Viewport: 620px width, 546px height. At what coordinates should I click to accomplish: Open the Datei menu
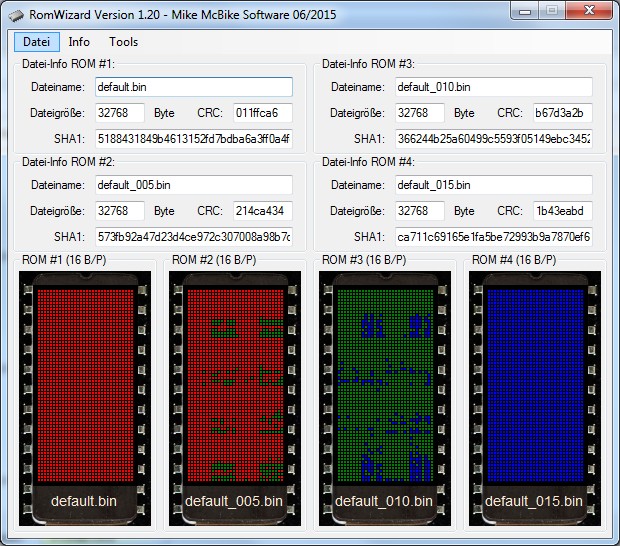(36, 42)
